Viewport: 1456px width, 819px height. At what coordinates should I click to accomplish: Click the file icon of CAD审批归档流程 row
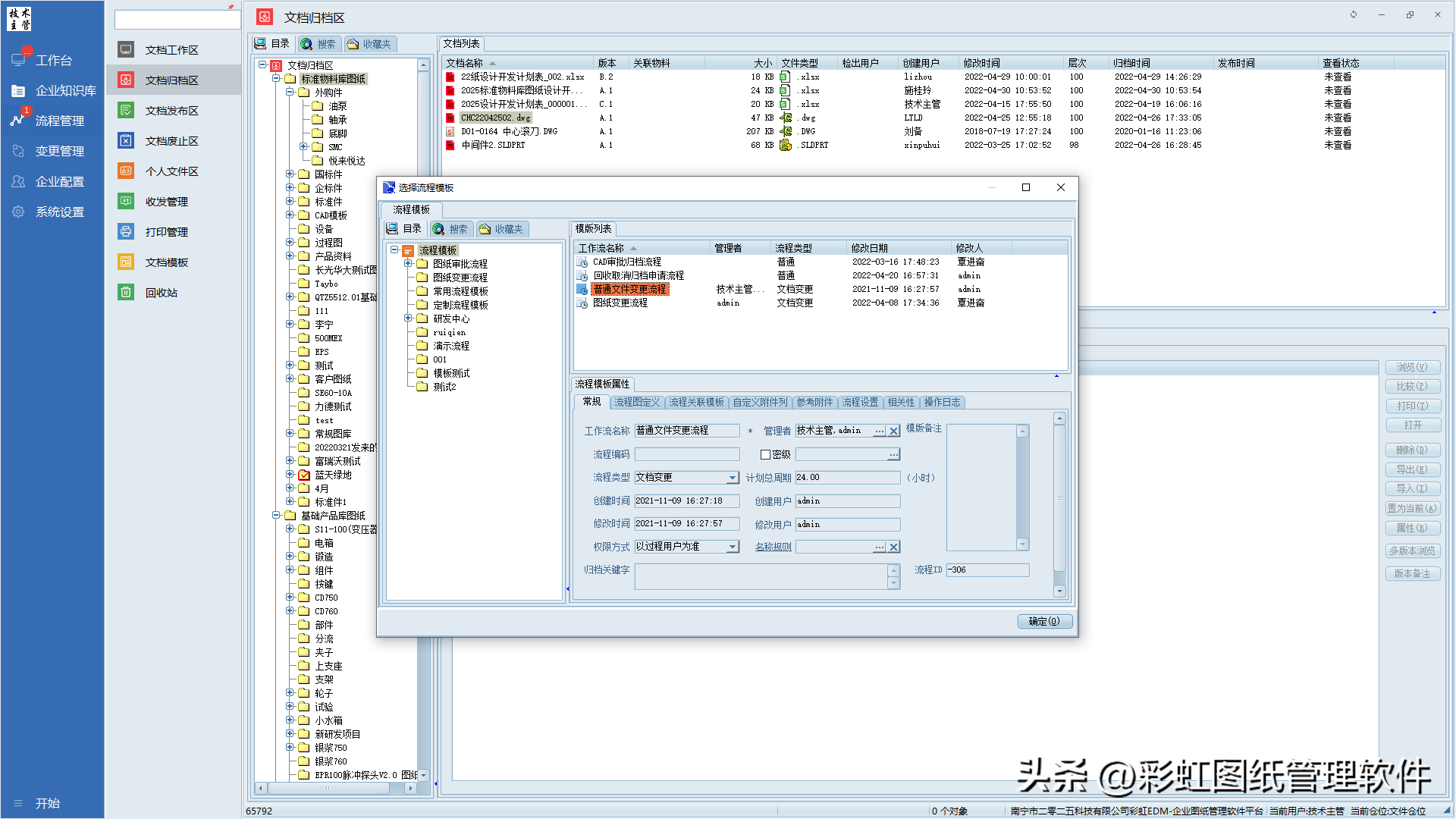[x=582, y=262]
